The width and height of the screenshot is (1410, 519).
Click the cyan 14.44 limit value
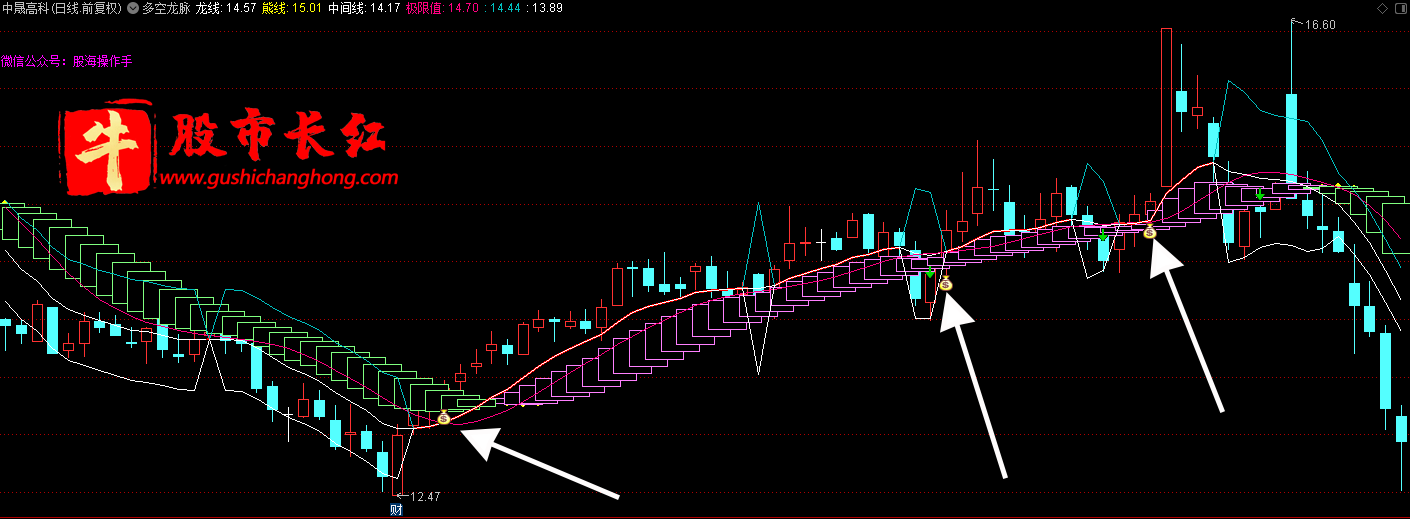click(505, 8)
